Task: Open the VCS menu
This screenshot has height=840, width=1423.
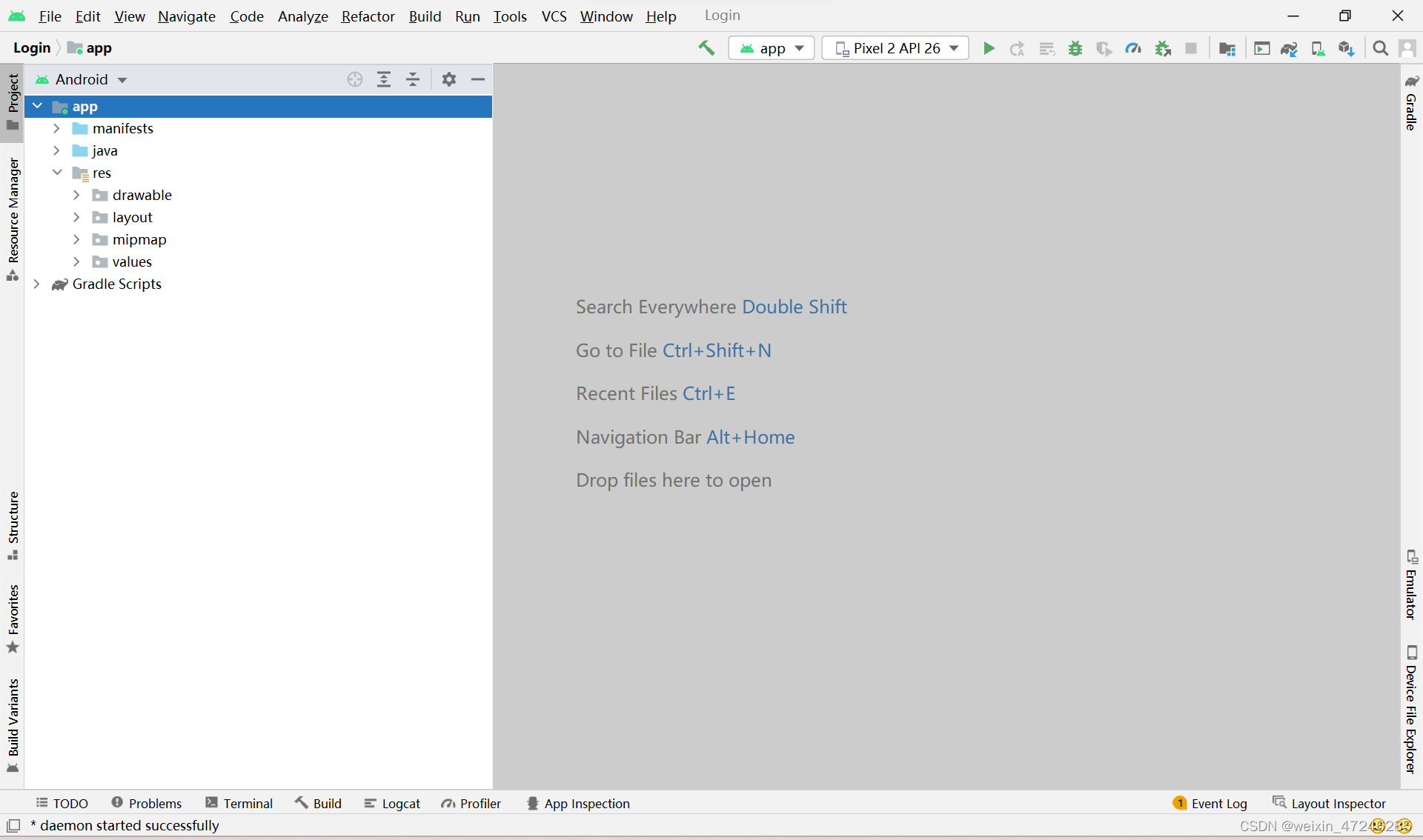Action: point(554,16)
